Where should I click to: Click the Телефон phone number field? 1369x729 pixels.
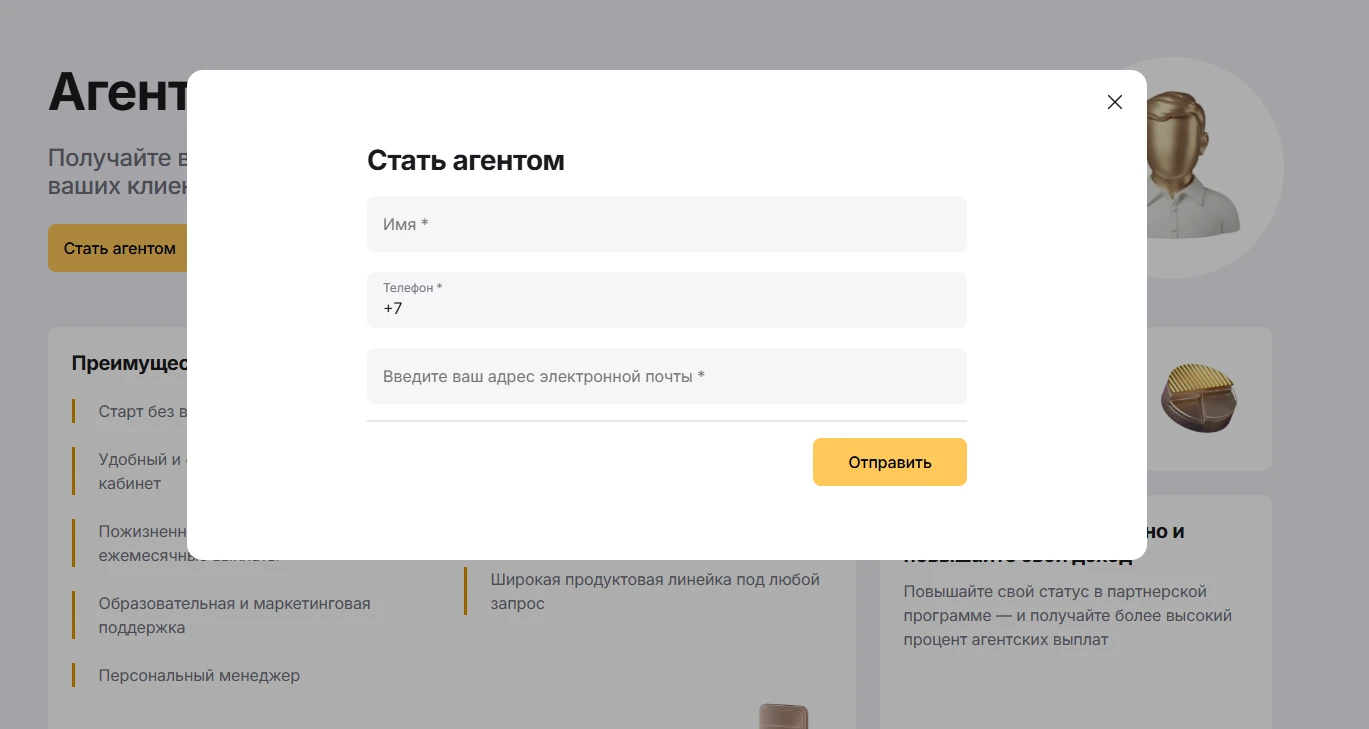pos(667,300)
